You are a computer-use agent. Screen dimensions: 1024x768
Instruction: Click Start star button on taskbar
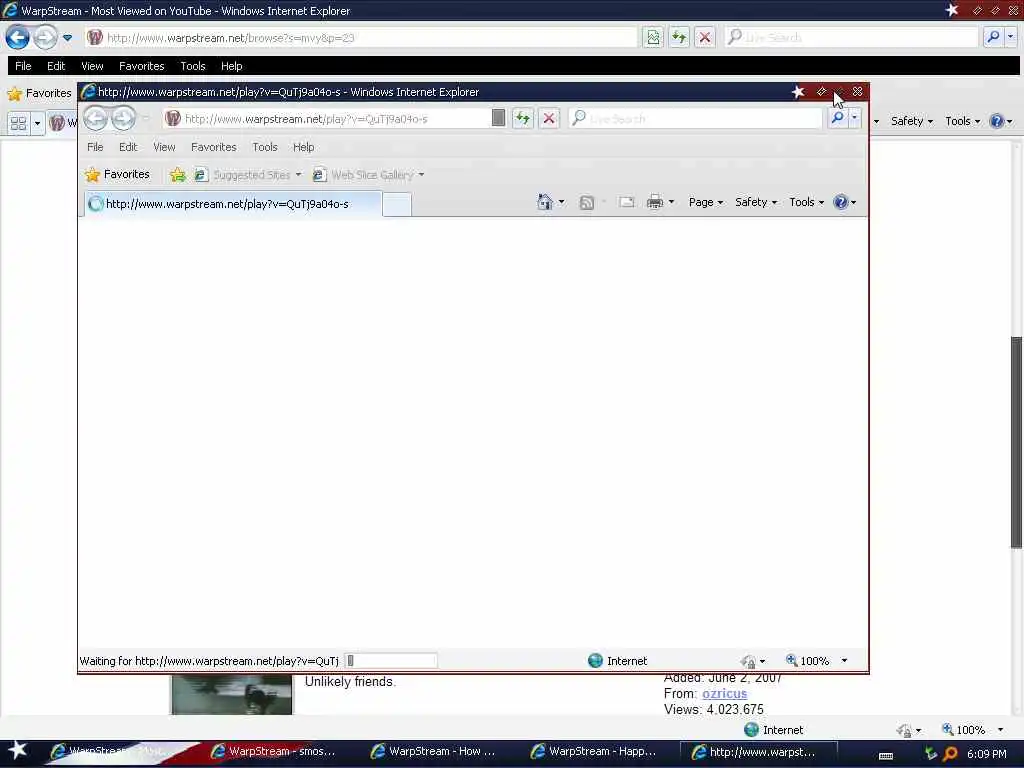(x=18, y=750)
